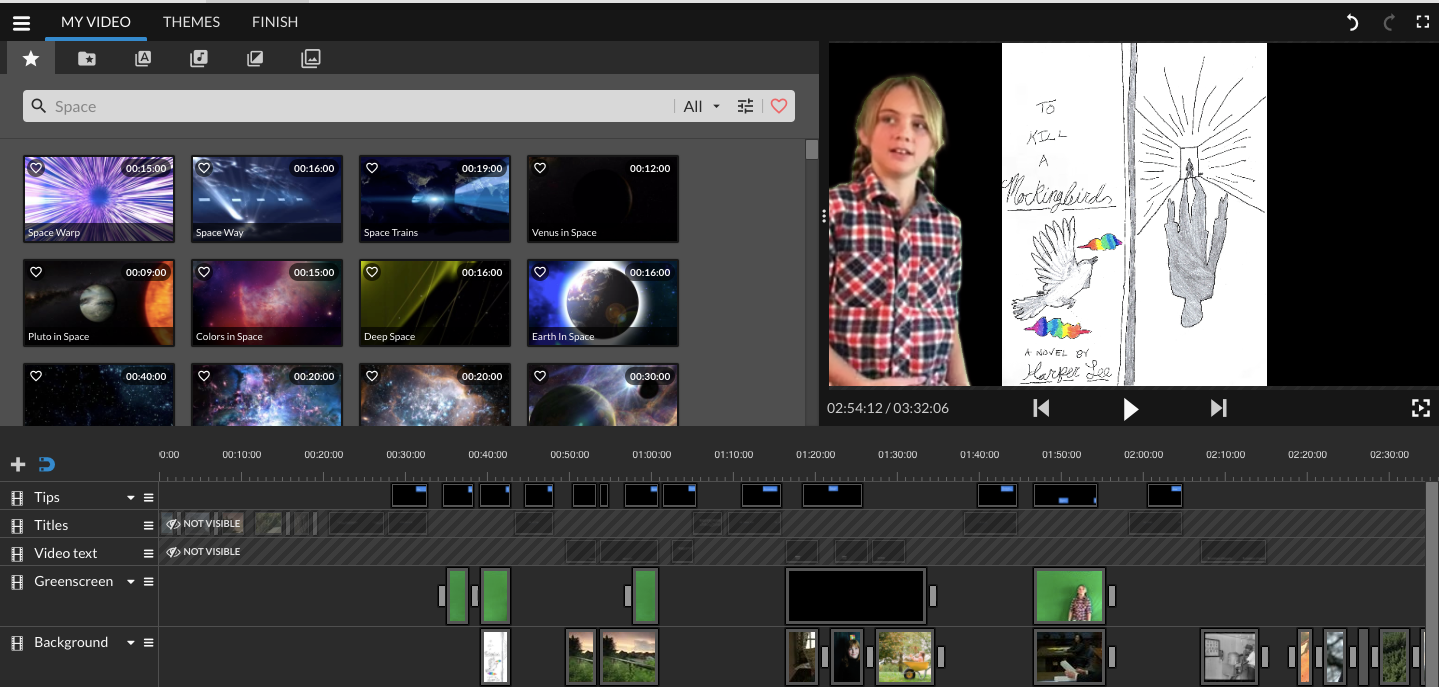This screenshot has width=1439, height=687.
Task: Open the main hamburger menu
Action: (21, 22)
